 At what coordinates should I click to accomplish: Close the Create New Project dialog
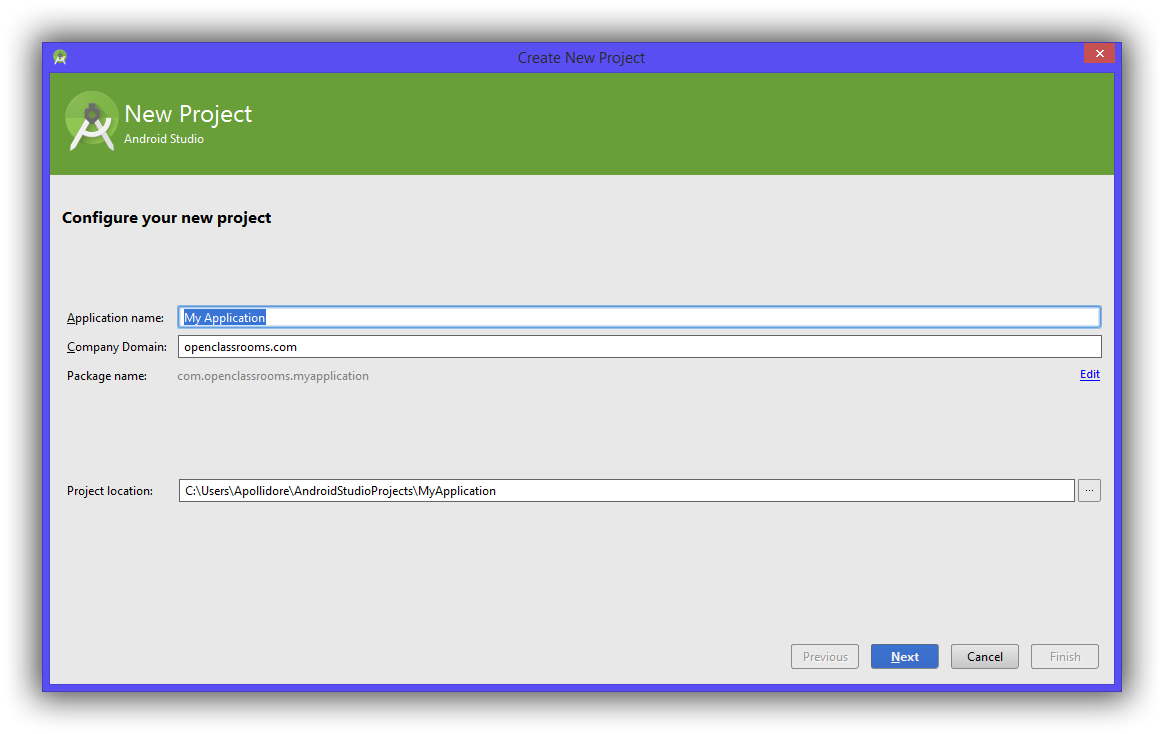point(1099,53)
